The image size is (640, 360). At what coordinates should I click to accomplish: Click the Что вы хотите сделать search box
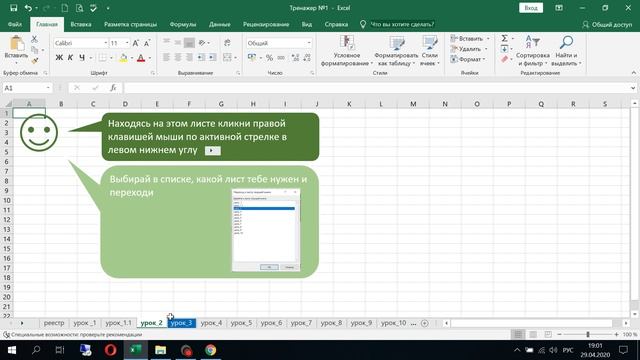[402, 24]
